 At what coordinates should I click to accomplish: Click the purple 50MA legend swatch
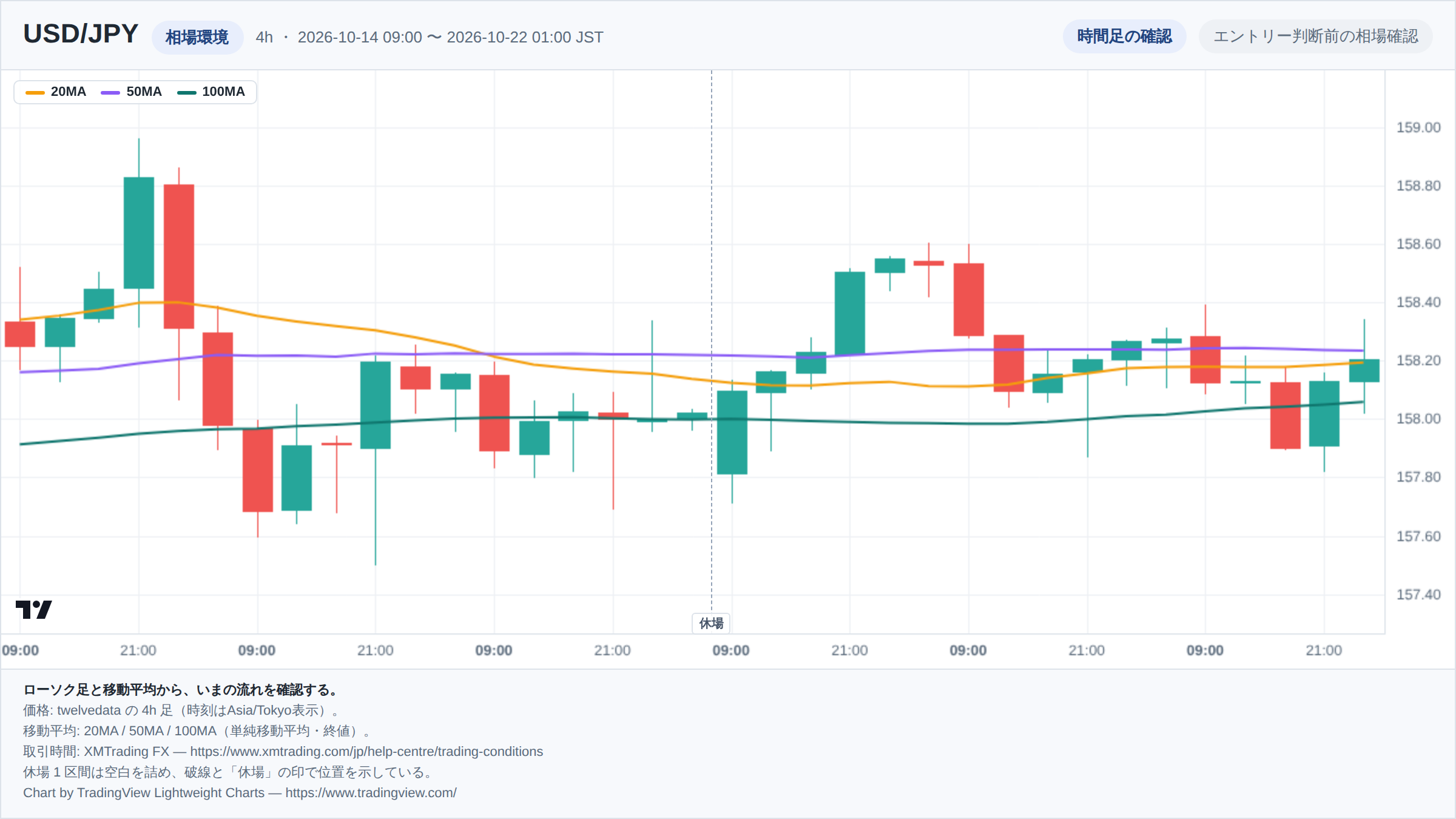click(x=110, y=92)
